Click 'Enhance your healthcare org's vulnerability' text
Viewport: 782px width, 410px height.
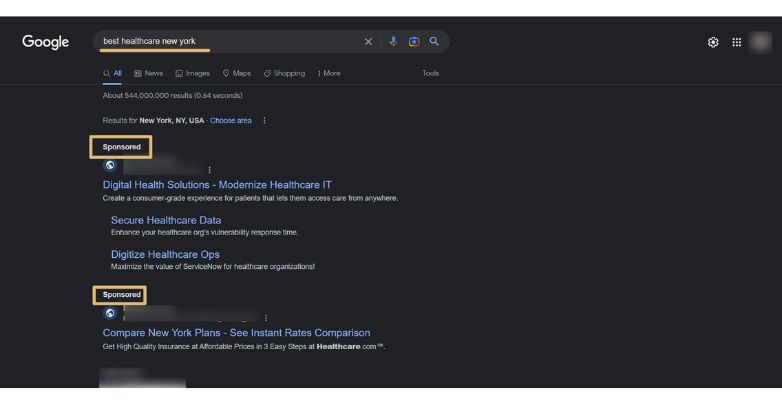click(x=204, y=232)
